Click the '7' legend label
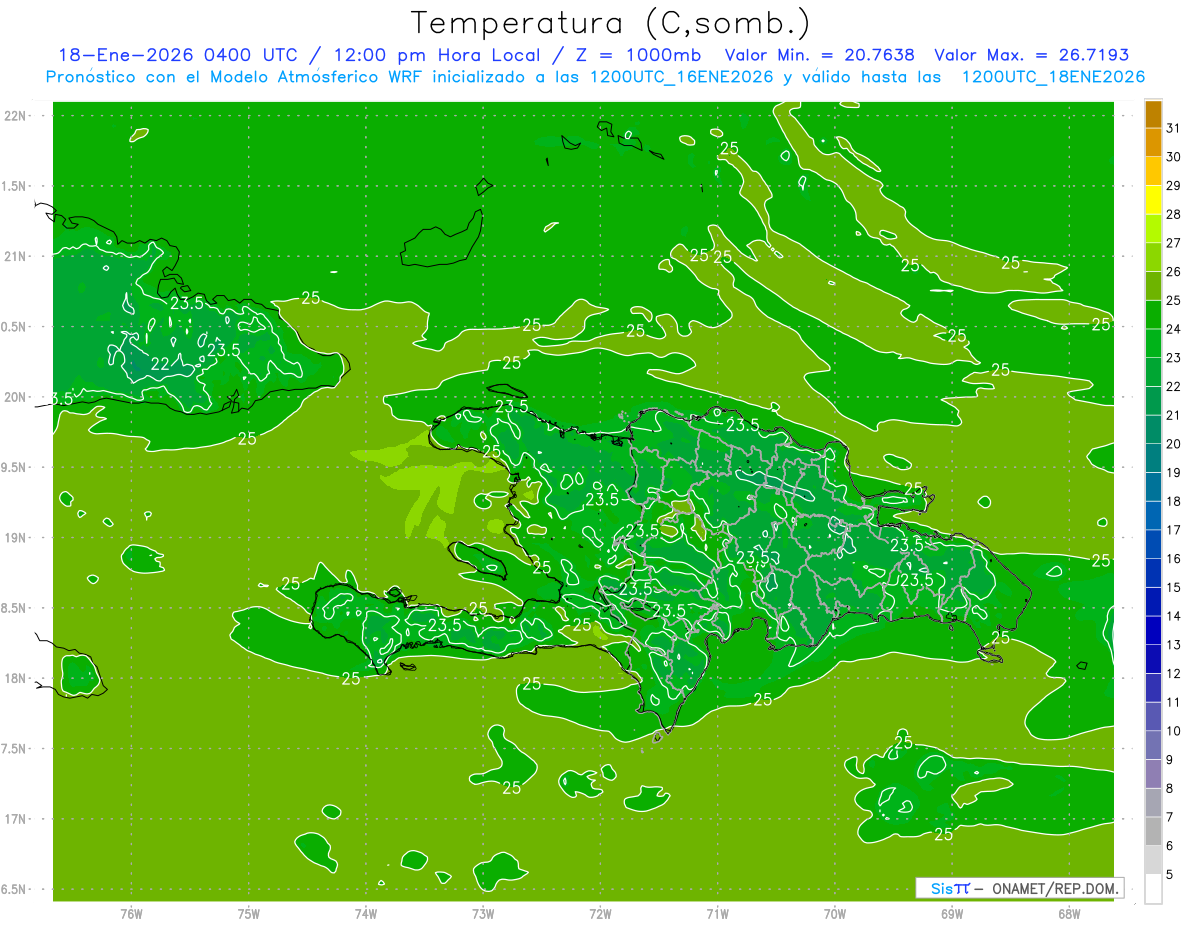 1170,817
